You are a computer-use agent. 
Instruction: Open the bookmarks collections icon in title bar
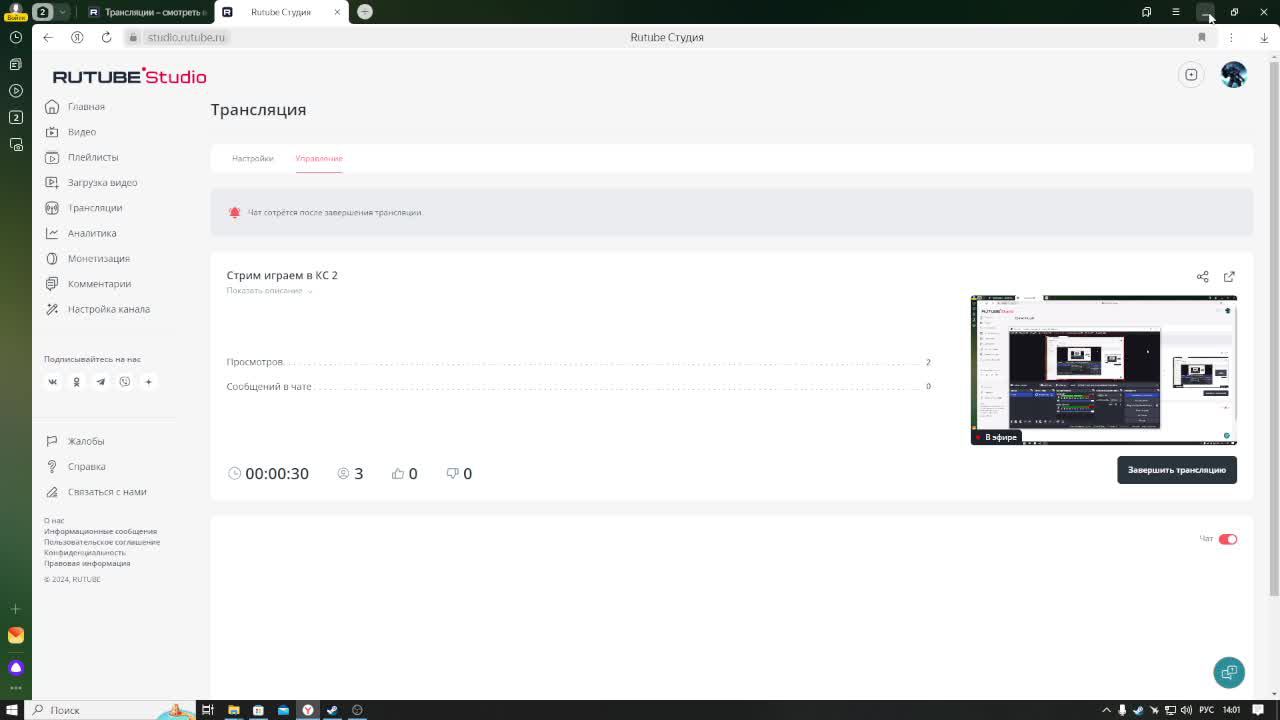(x=1147, y=12)
